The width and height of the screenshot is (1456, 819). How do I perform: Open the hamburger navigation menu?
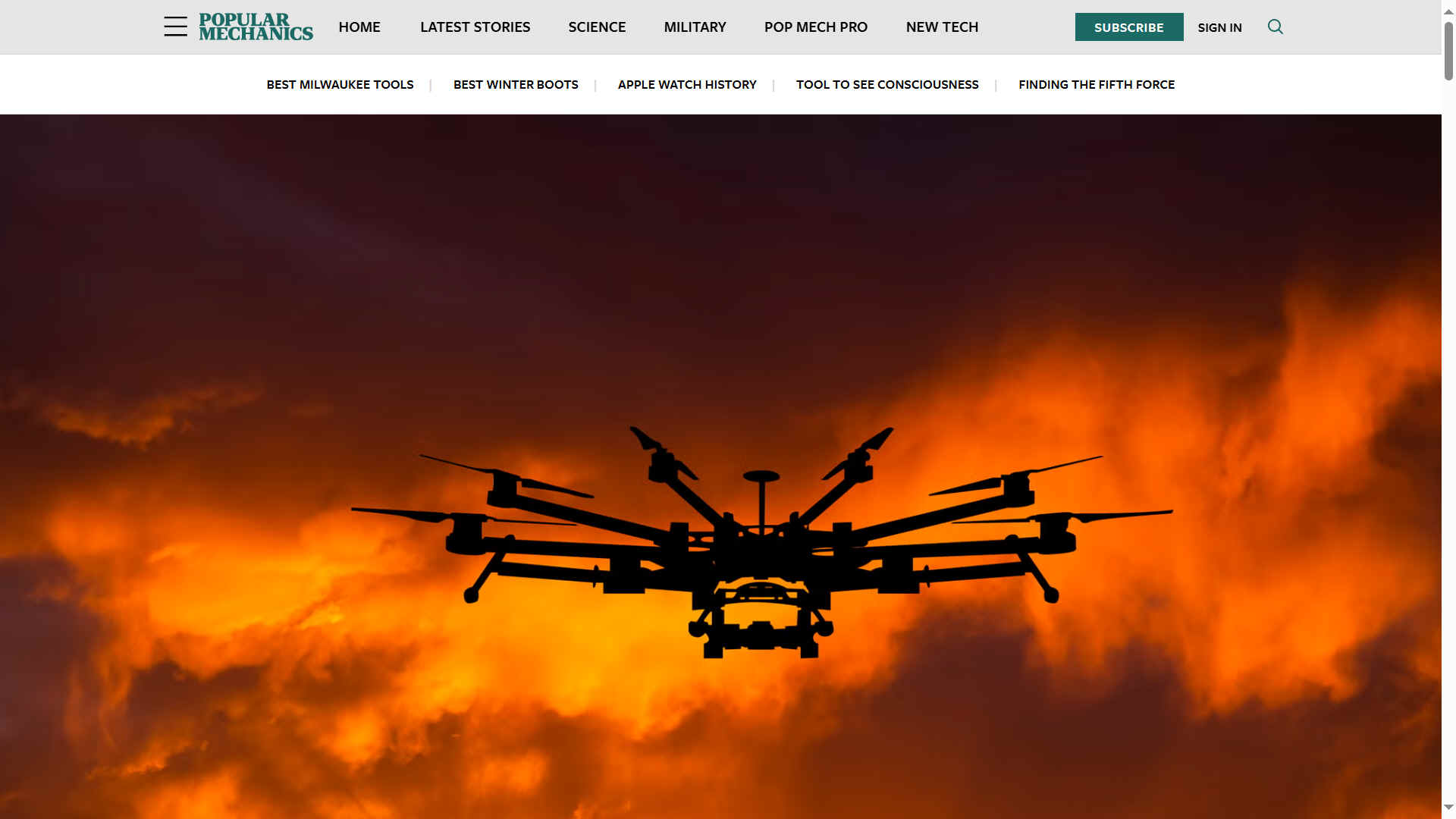click(175, 27)
